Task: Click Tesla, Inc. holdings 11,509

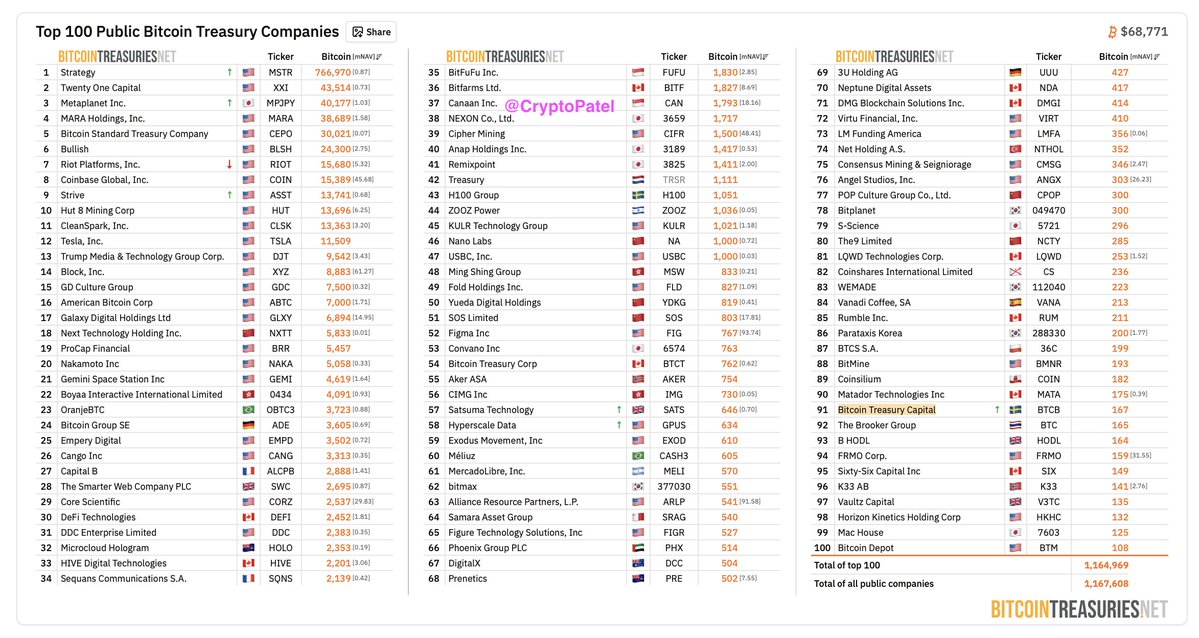Action: click(336, 241)
